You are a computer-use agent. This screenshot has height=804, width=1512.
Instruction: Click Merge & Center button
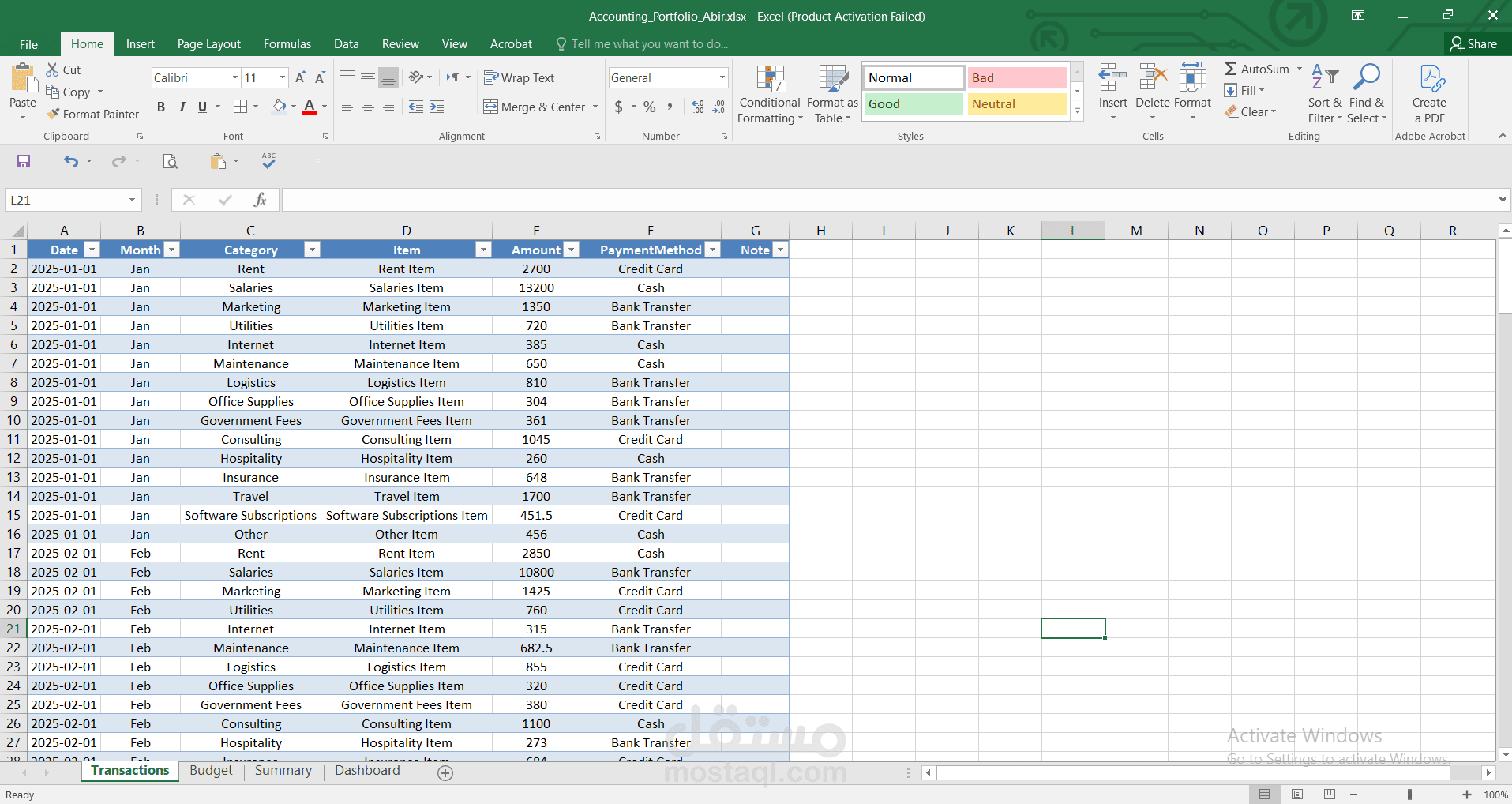point(536,107)
